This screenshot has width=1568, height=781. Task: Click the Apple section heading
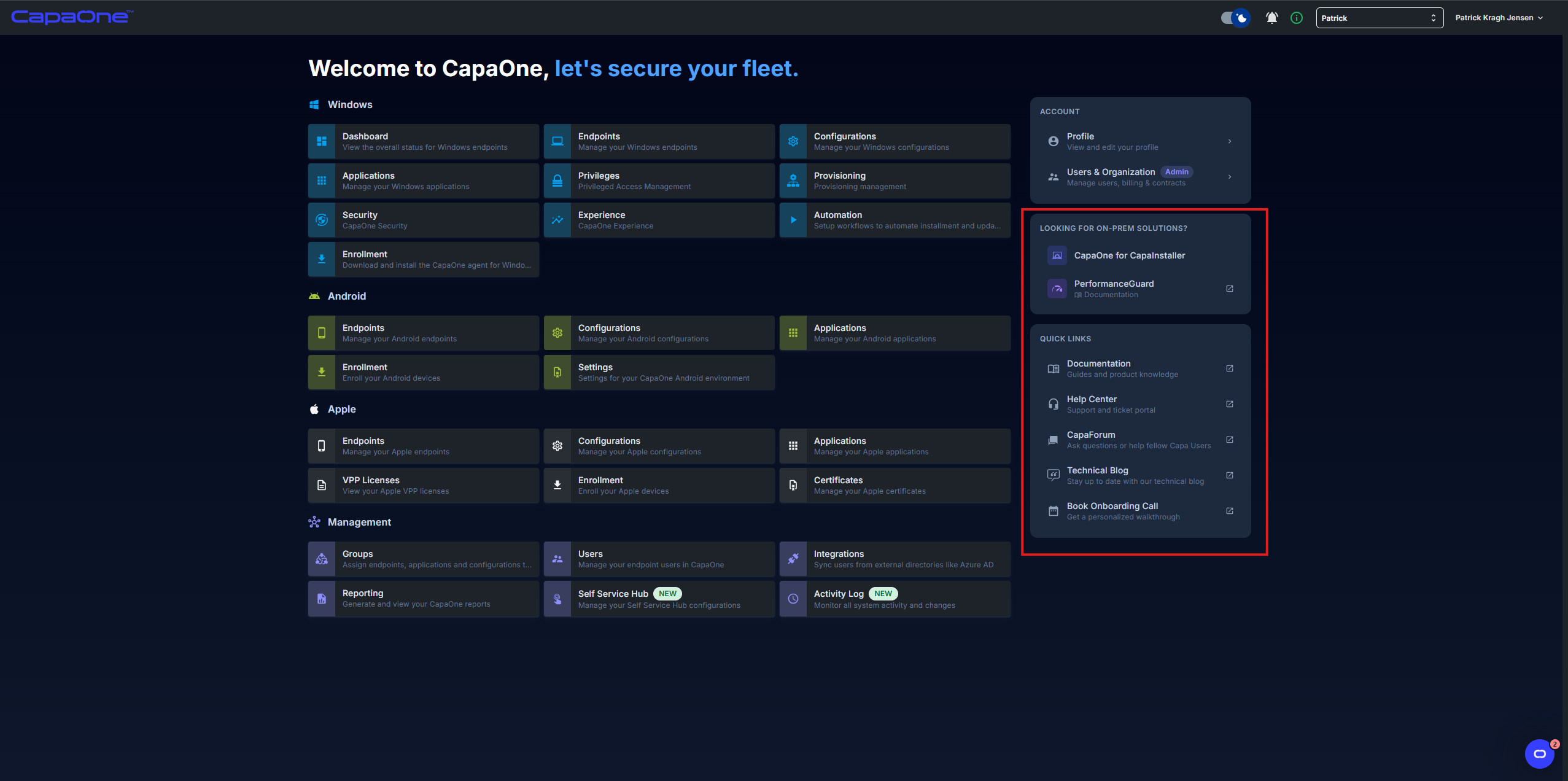(x=341, y=409)
